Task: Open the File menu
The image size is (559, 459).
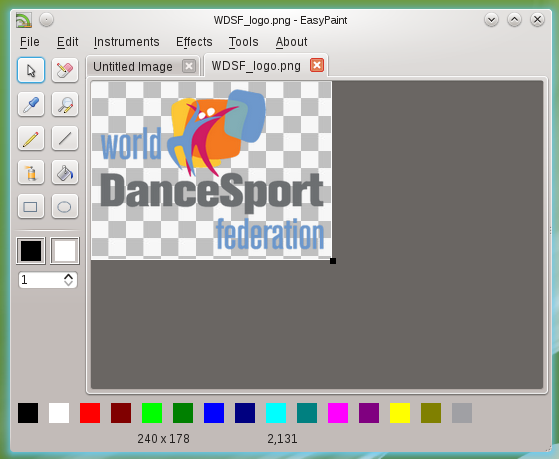Action: (30, 42)
